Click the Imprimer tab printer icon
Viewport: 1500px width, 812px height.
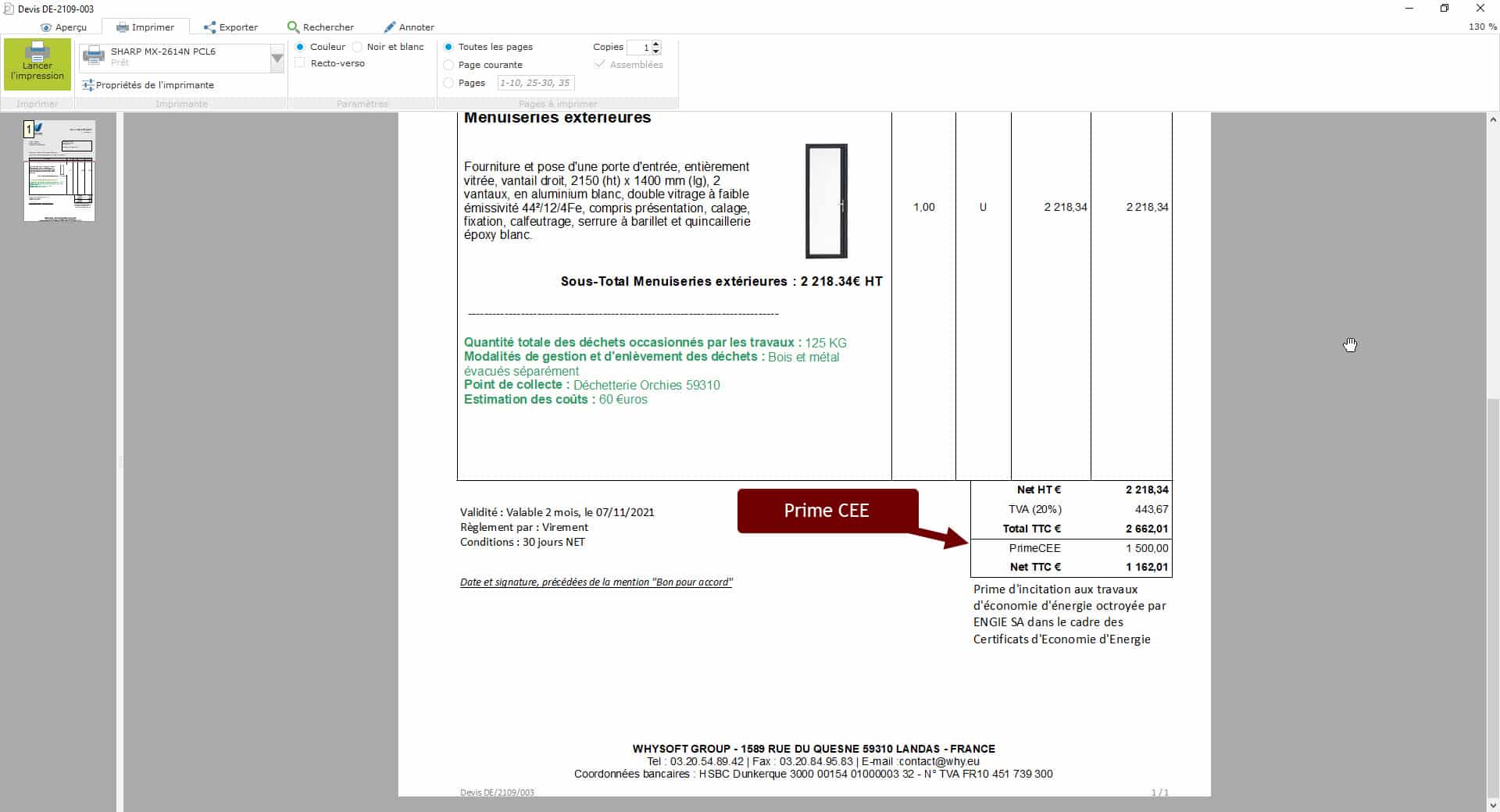pyautogui.click(x=123, y=27)
